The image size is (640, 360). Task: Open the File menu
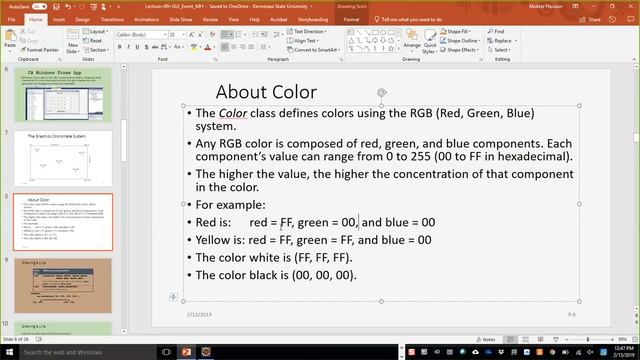point(11,20)
